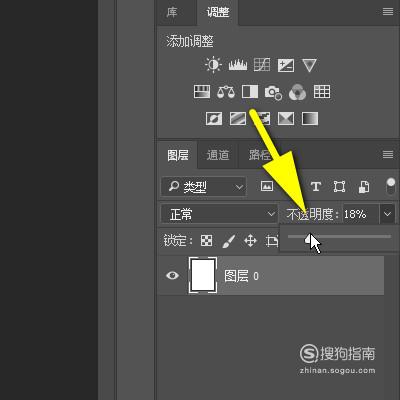Hide layer 图层 0 with eye icon
Screen dimensions: 400x400
point(173,275)
